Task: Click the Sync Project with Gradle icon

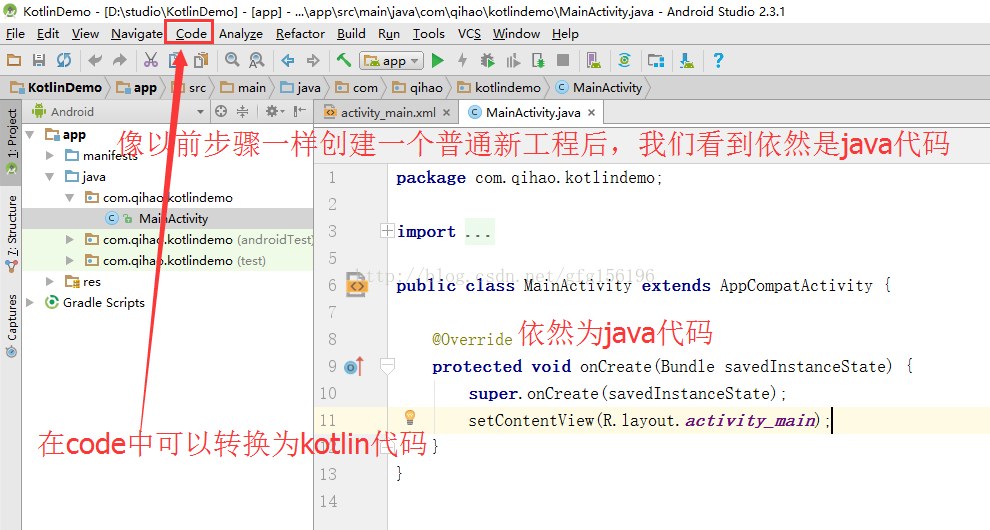Action: 624,61
